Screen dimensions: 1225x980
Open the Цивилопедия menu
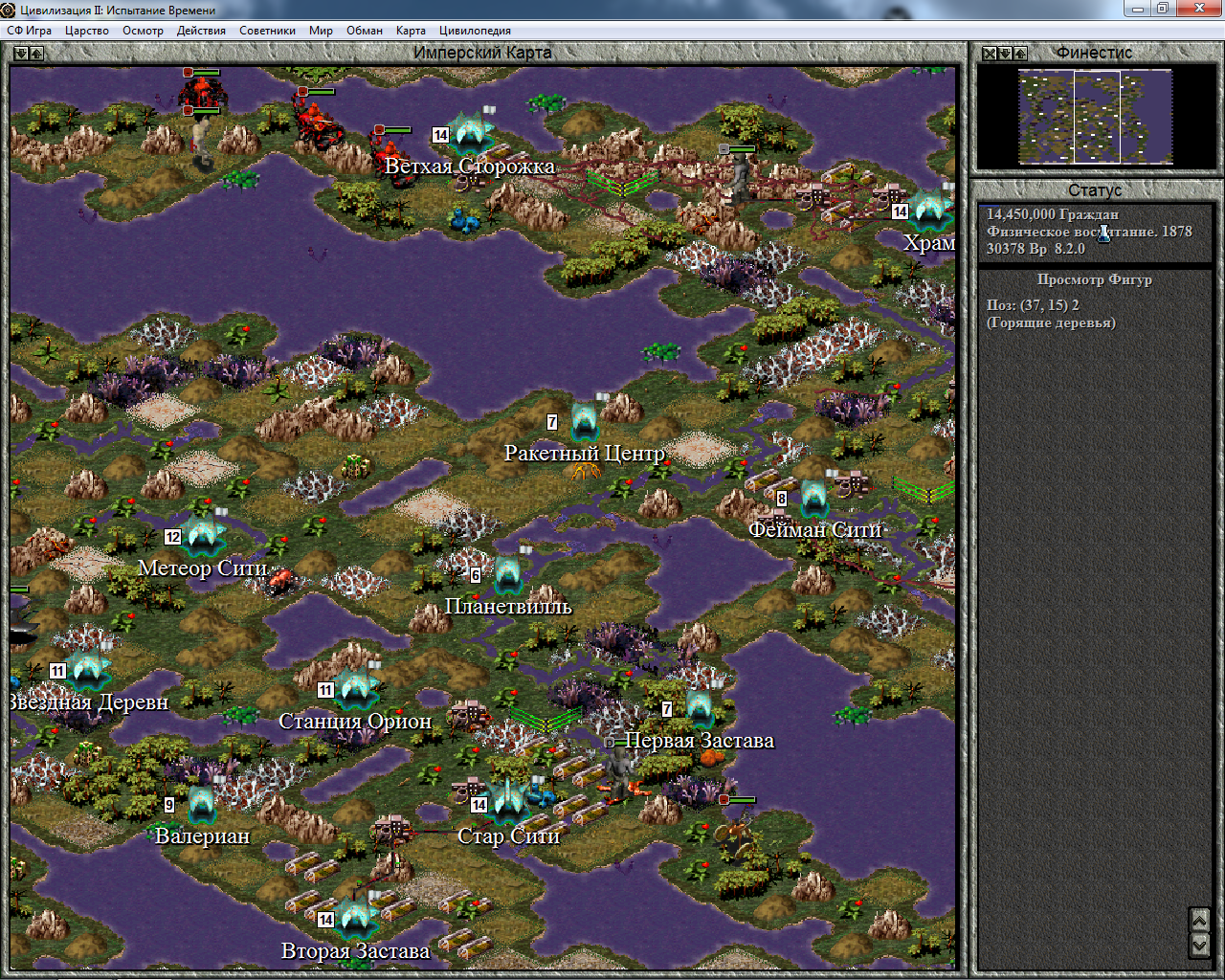[475, 31]
